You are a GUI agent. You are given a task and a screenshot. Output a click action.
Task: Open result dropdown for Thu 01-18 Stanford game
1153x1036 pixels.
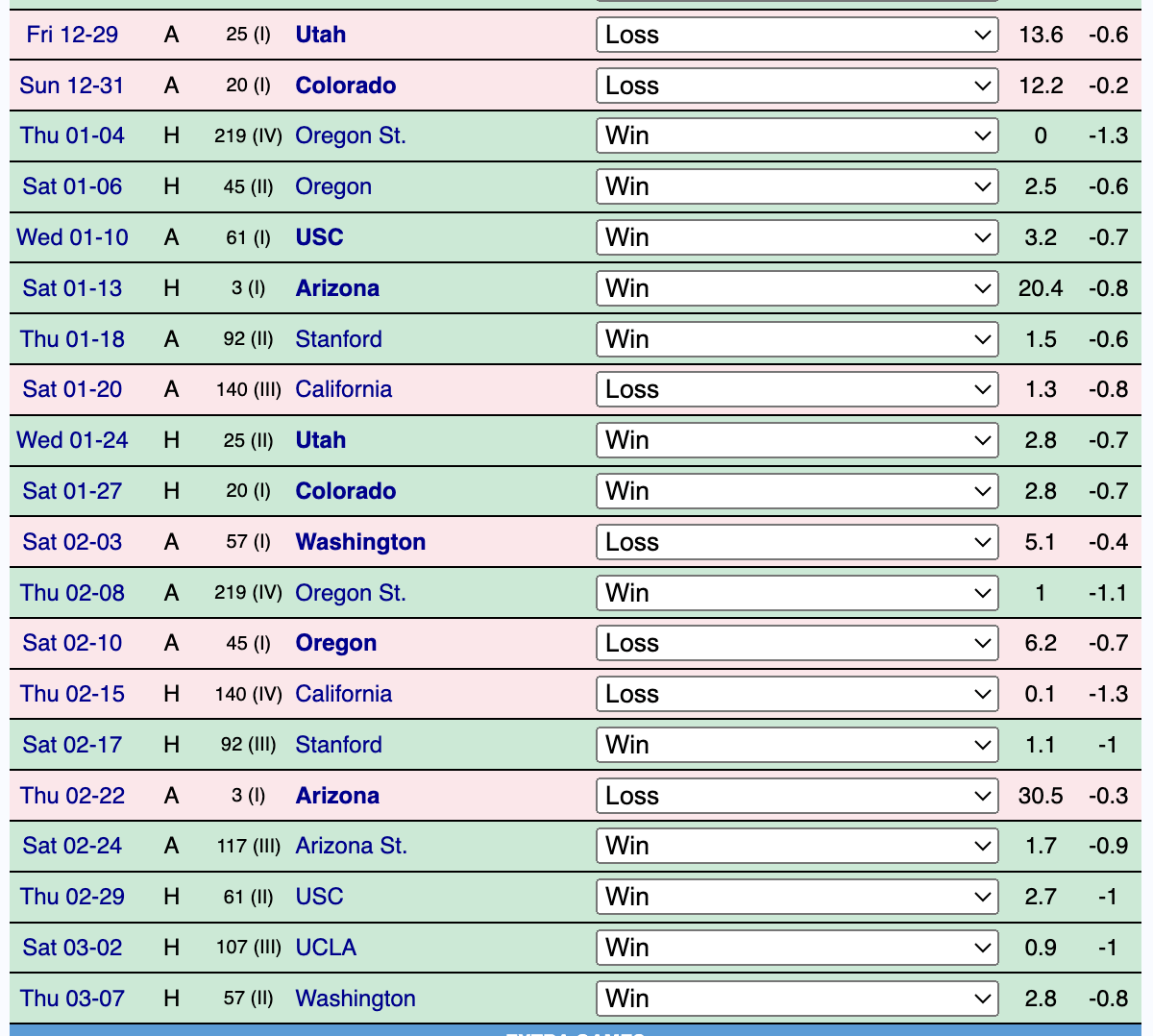click(797, 339)
